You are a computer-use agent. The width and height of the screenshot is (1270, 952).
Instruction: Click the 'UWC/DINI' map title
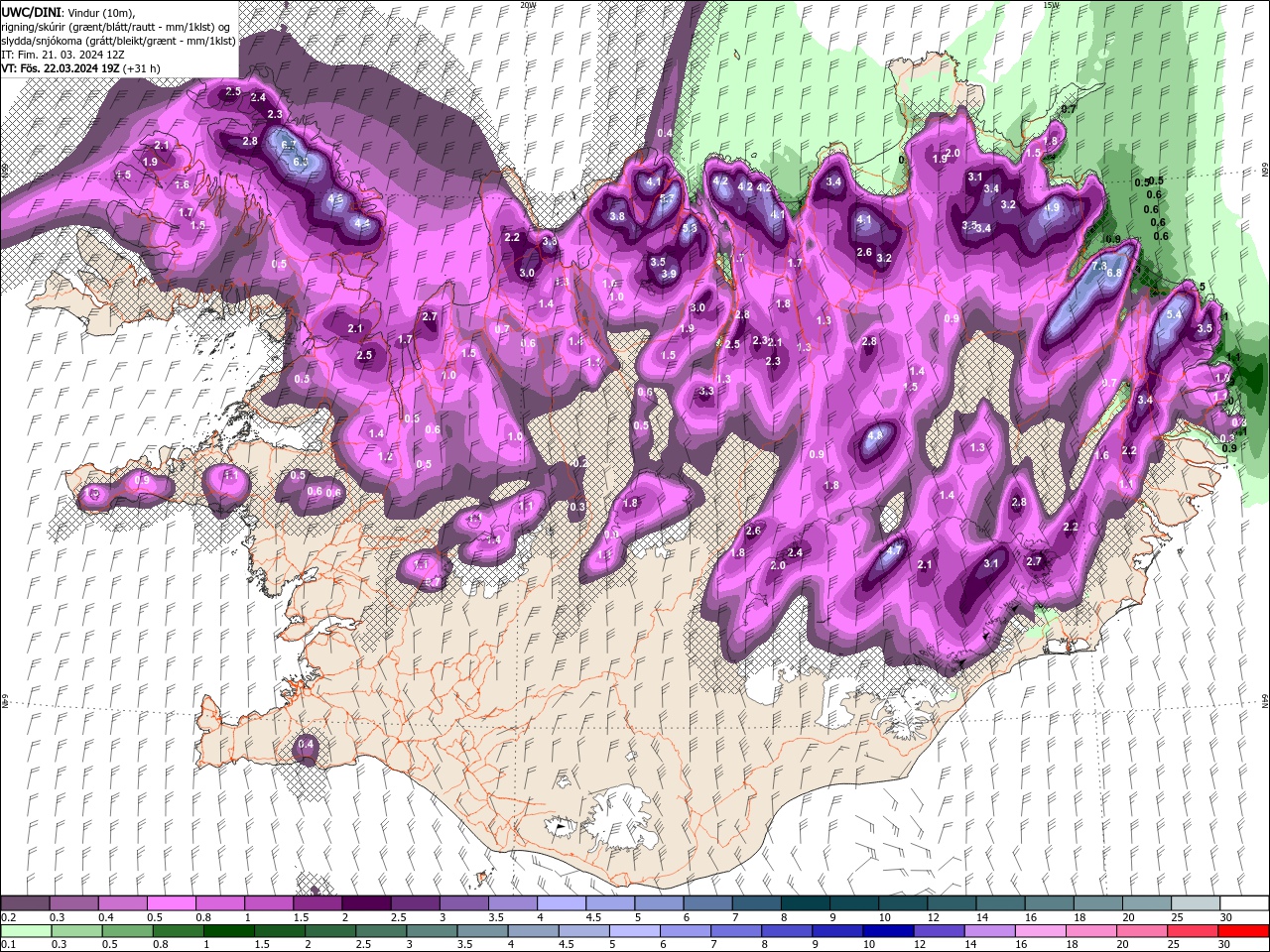pos(29,11)
